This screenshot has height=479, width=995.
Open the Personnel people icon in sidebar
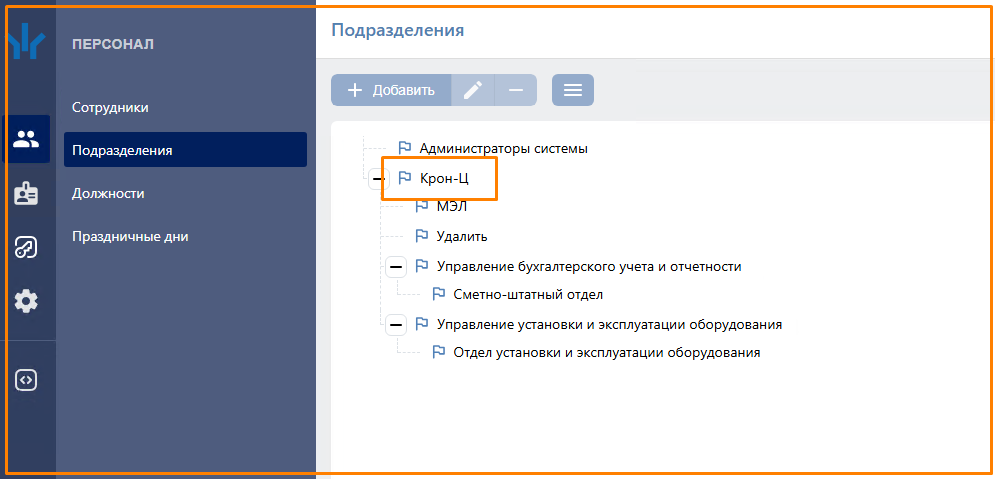[x=26, y=139]
